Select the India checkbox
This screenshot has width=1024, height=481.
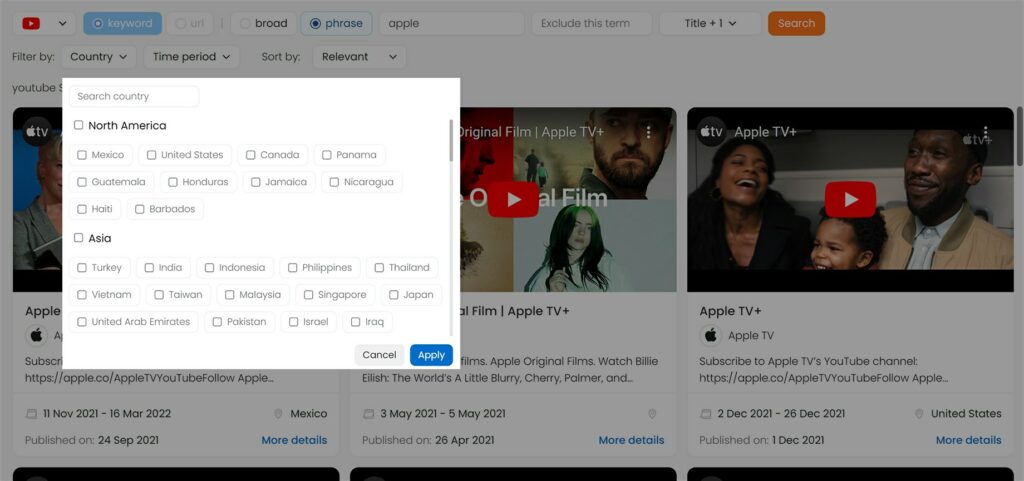tap(149, 268)
